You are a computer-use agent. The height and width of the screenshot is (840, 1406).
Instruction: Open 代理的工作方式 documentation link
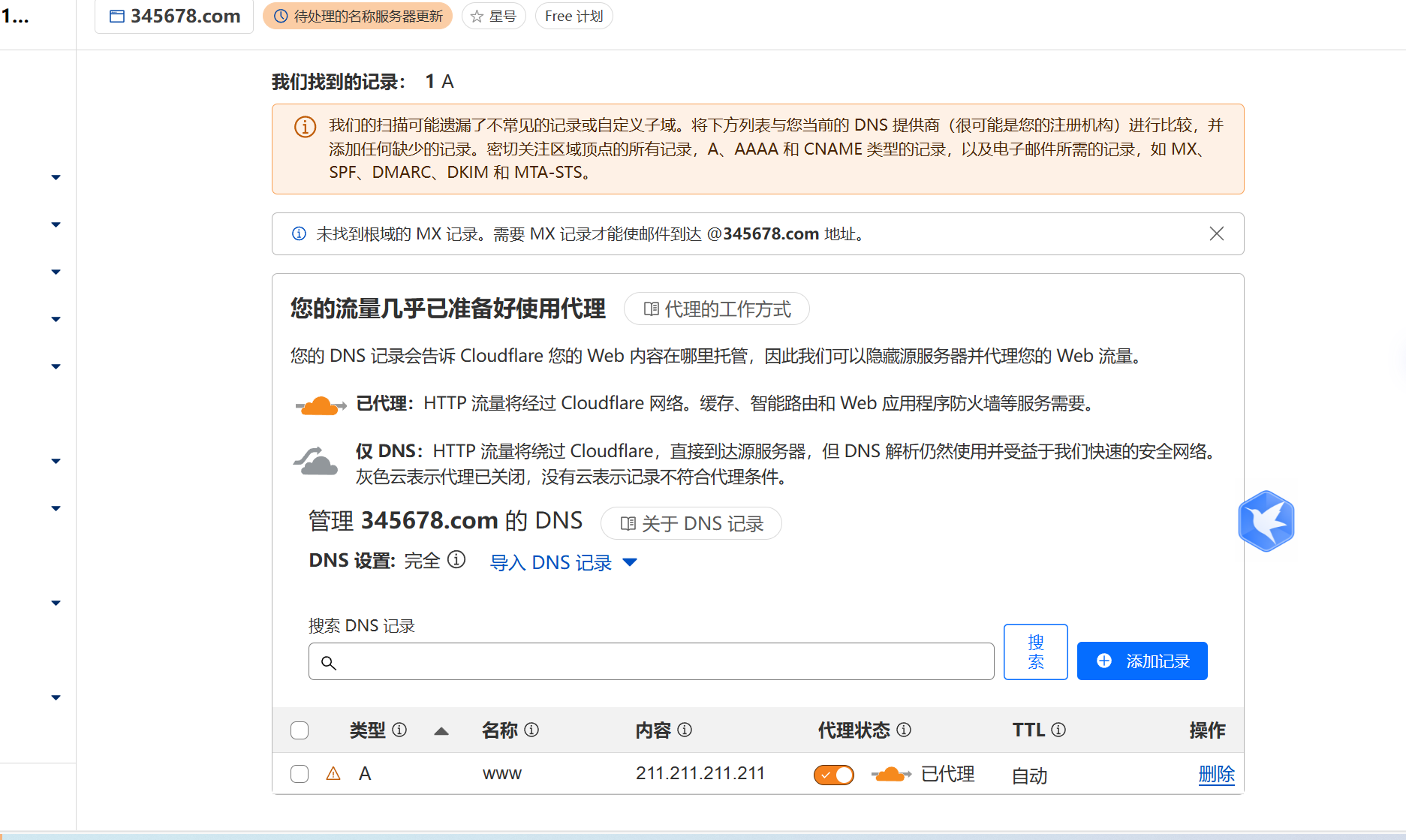[717, 309]
